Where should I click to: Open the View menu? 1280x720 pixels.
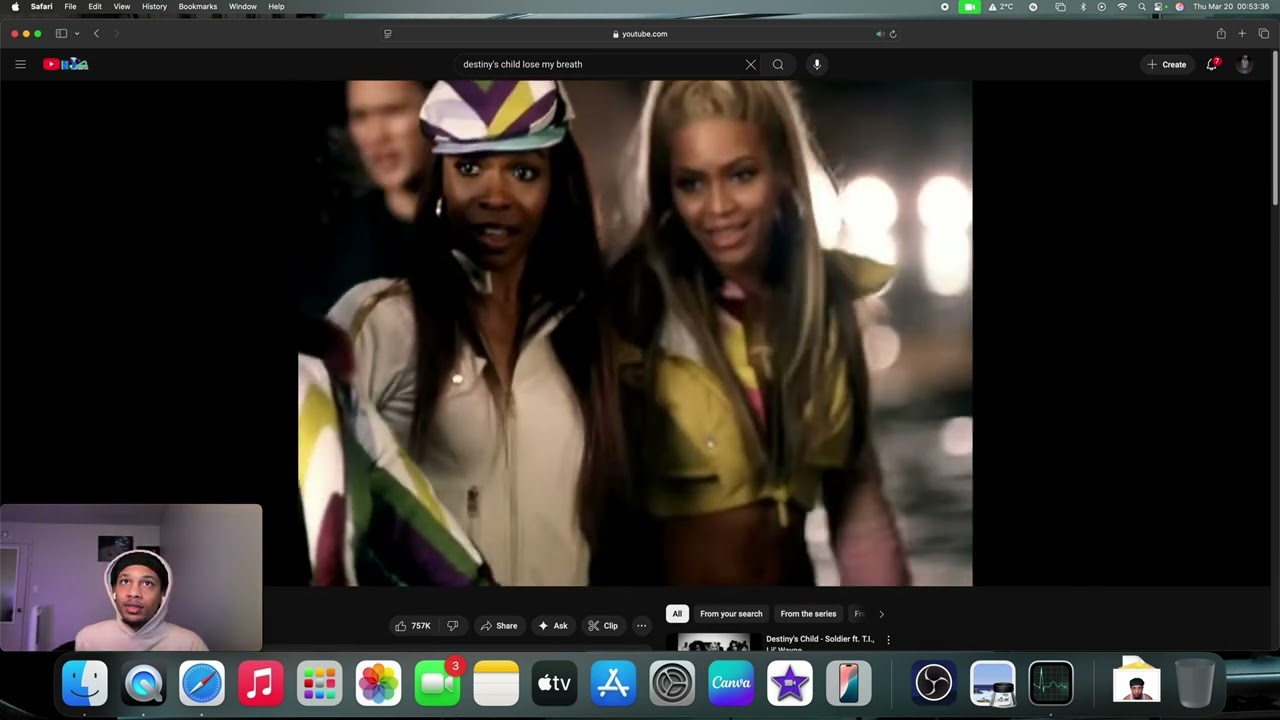[122, 7]
